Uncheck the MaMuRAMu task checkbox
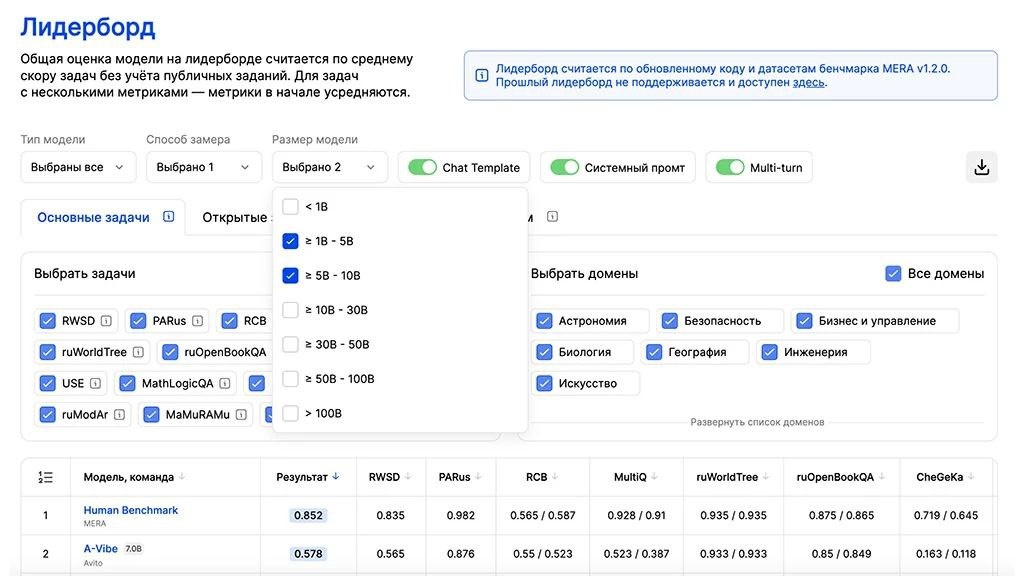This screenshot has height=576, width=1024. click(x=151, y=415)
